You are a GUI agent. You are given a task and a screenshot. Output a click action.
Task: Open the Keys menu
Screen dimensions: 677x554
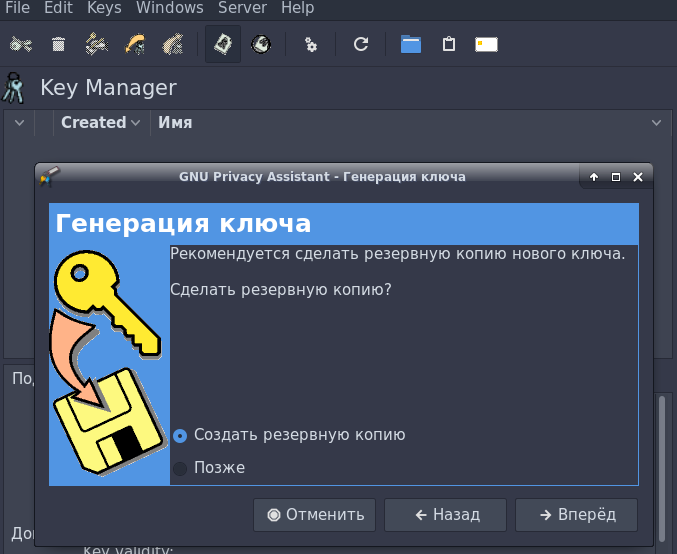point(104,8)
